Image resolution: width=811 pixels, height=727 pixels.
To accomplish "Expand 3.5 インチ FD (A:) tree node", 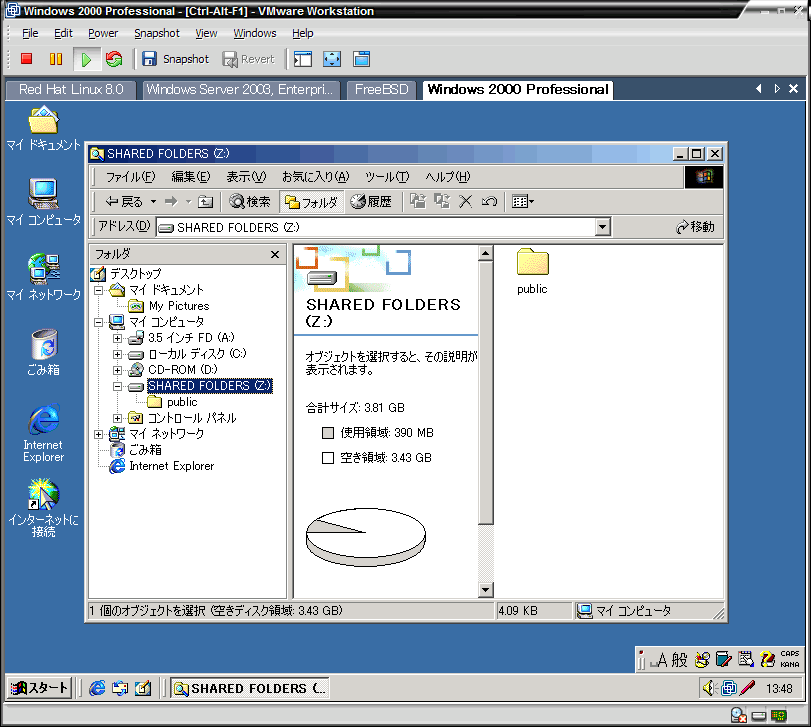I will click(117, 339).
